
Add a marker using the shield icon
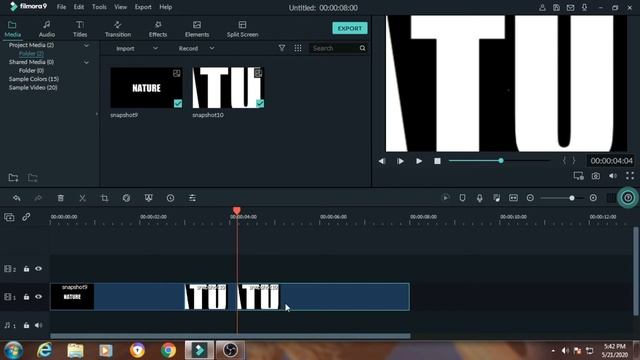click(x=462, y=198)
